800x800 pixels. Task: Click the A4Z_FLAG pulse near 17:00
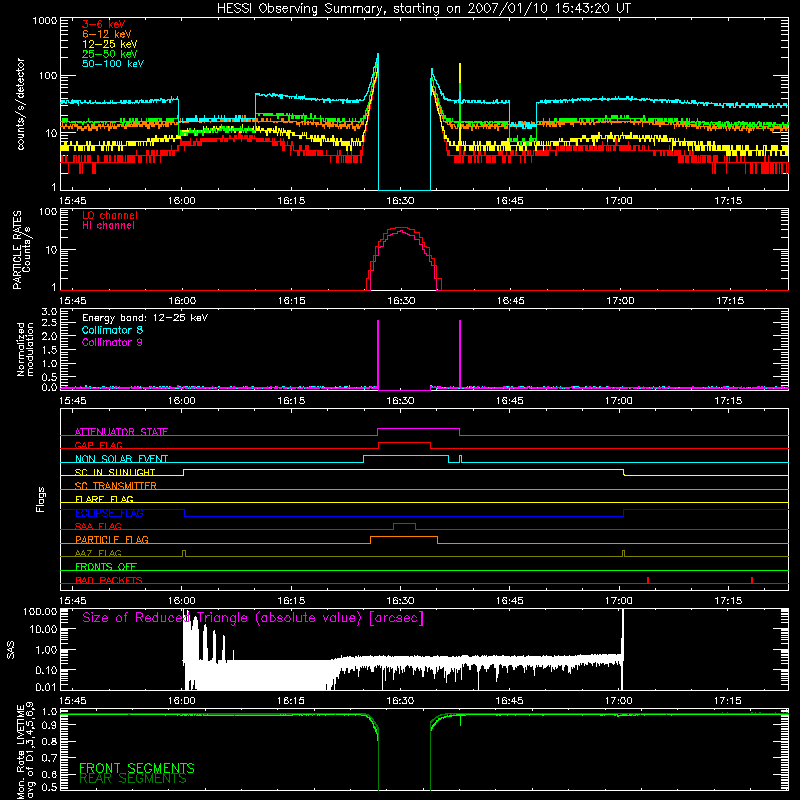point(623,554)
